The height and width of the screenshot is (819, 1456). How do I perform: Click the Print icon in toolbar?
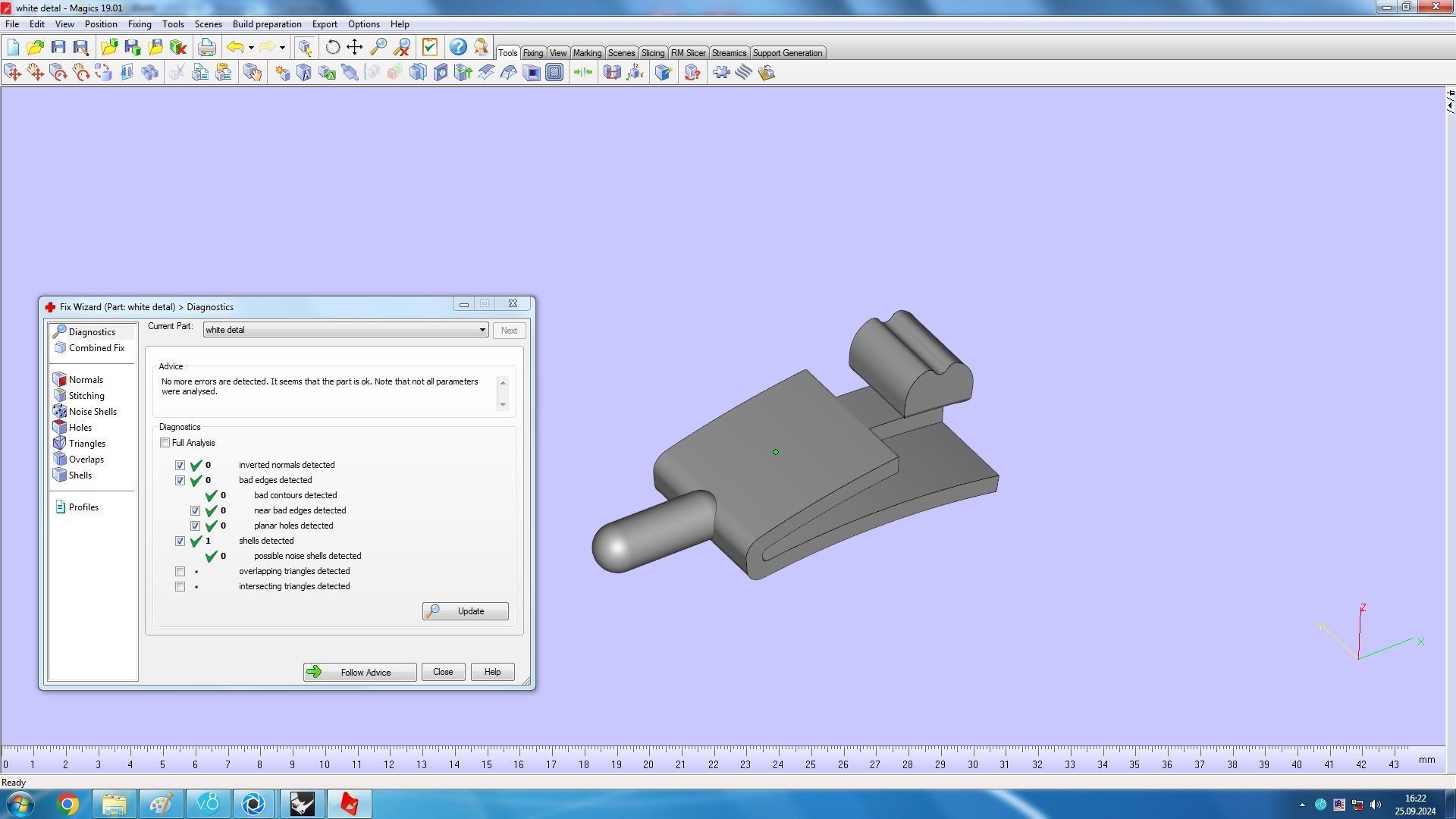206,47
